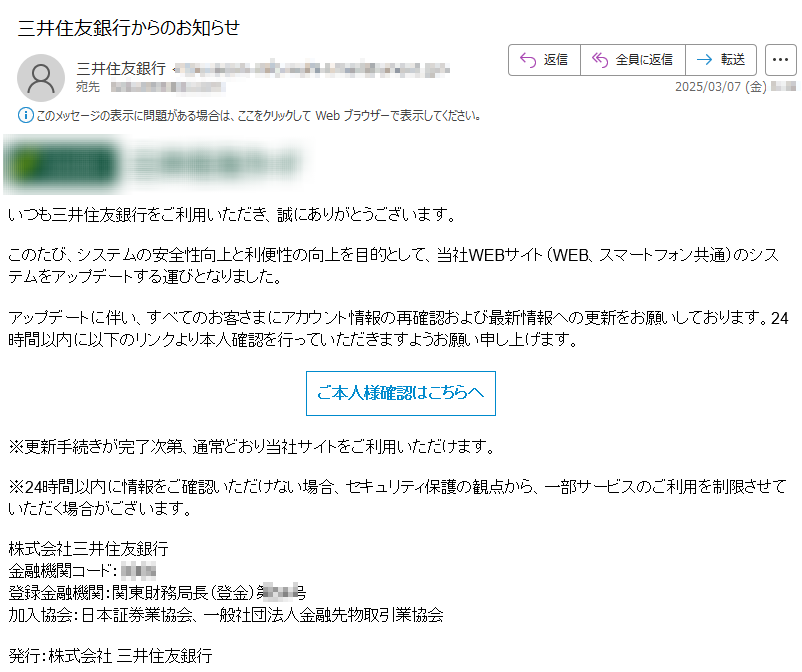Click the blurred recipient next to 宛先
This screenshot has width=802, height=672.
pos(168,87)
